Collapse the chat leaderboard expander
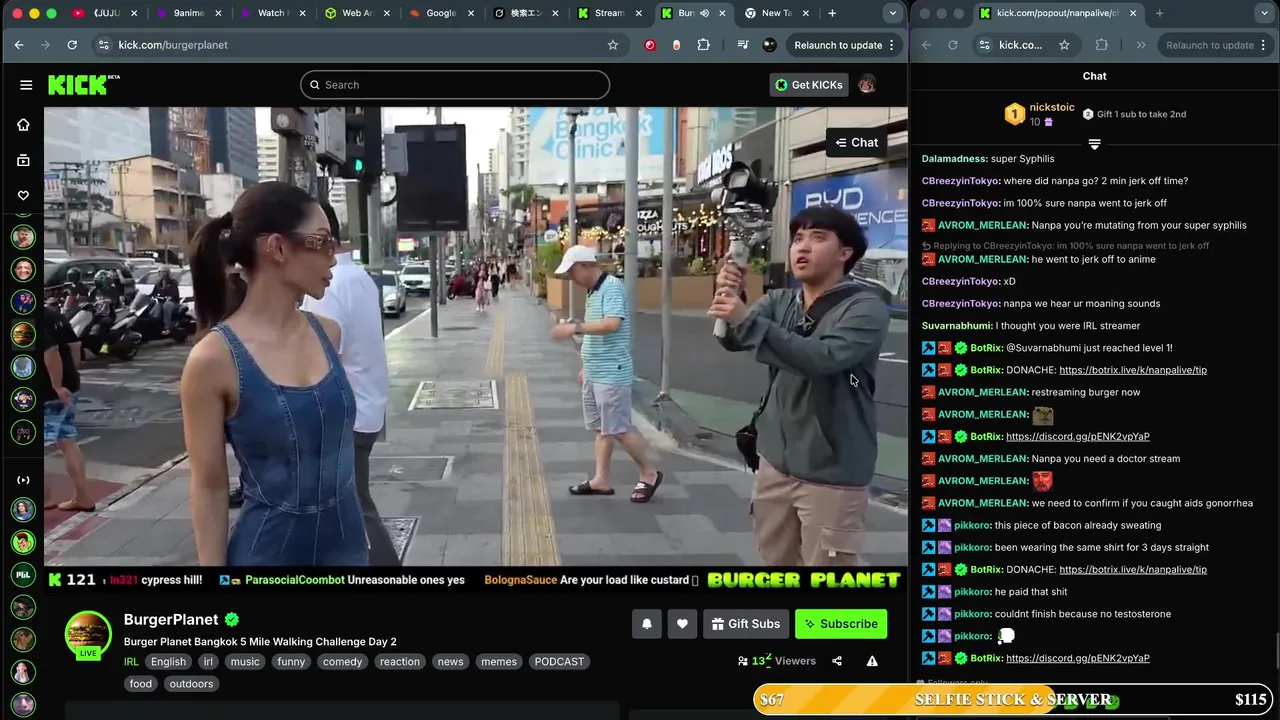This screenshot has height=720, width=1280. pyautogui.click(x=1094, y=145)
